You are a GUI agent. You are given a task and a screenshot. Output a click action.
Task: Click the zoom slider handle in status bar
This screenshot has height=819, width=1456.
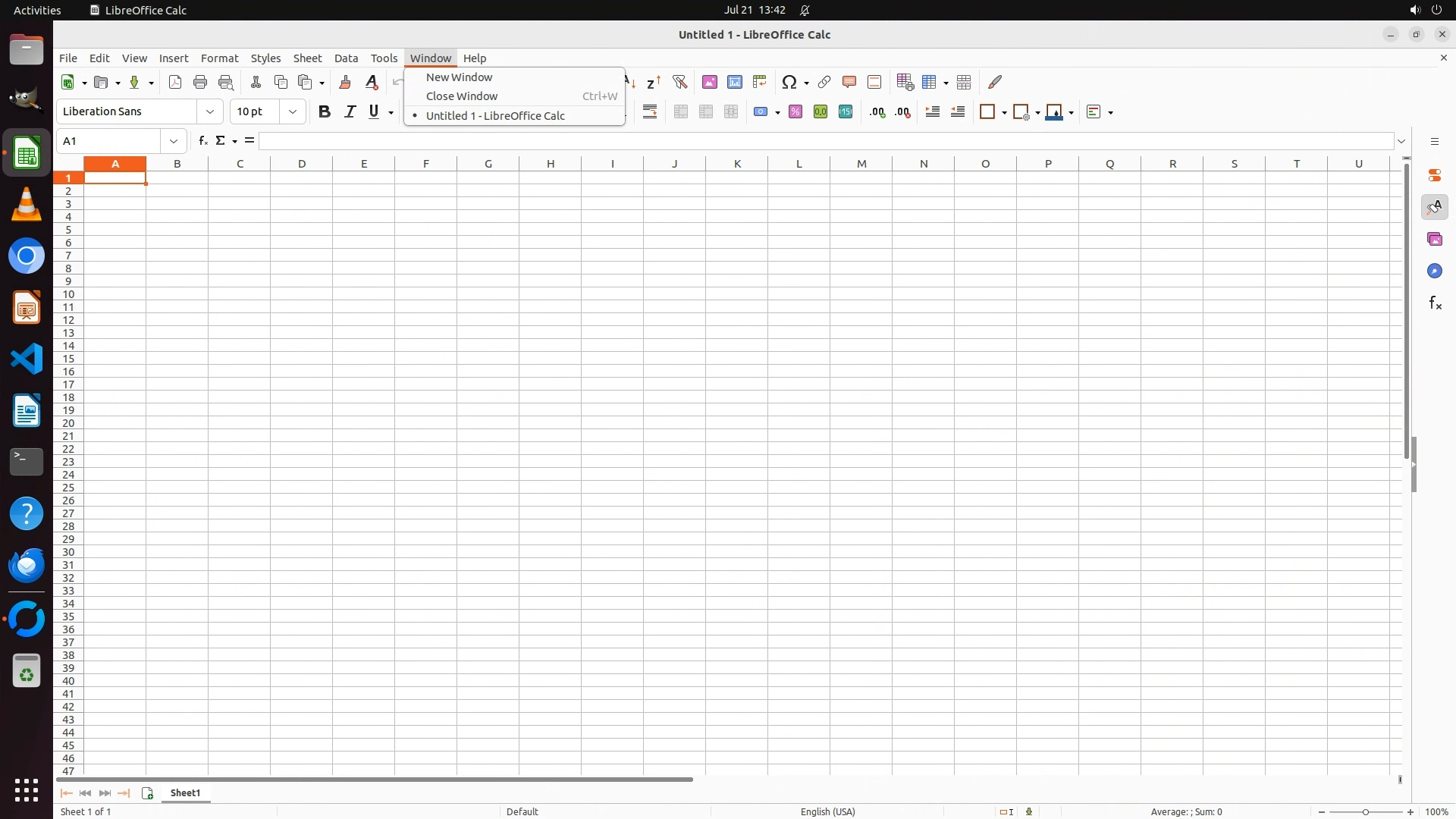1366,812
